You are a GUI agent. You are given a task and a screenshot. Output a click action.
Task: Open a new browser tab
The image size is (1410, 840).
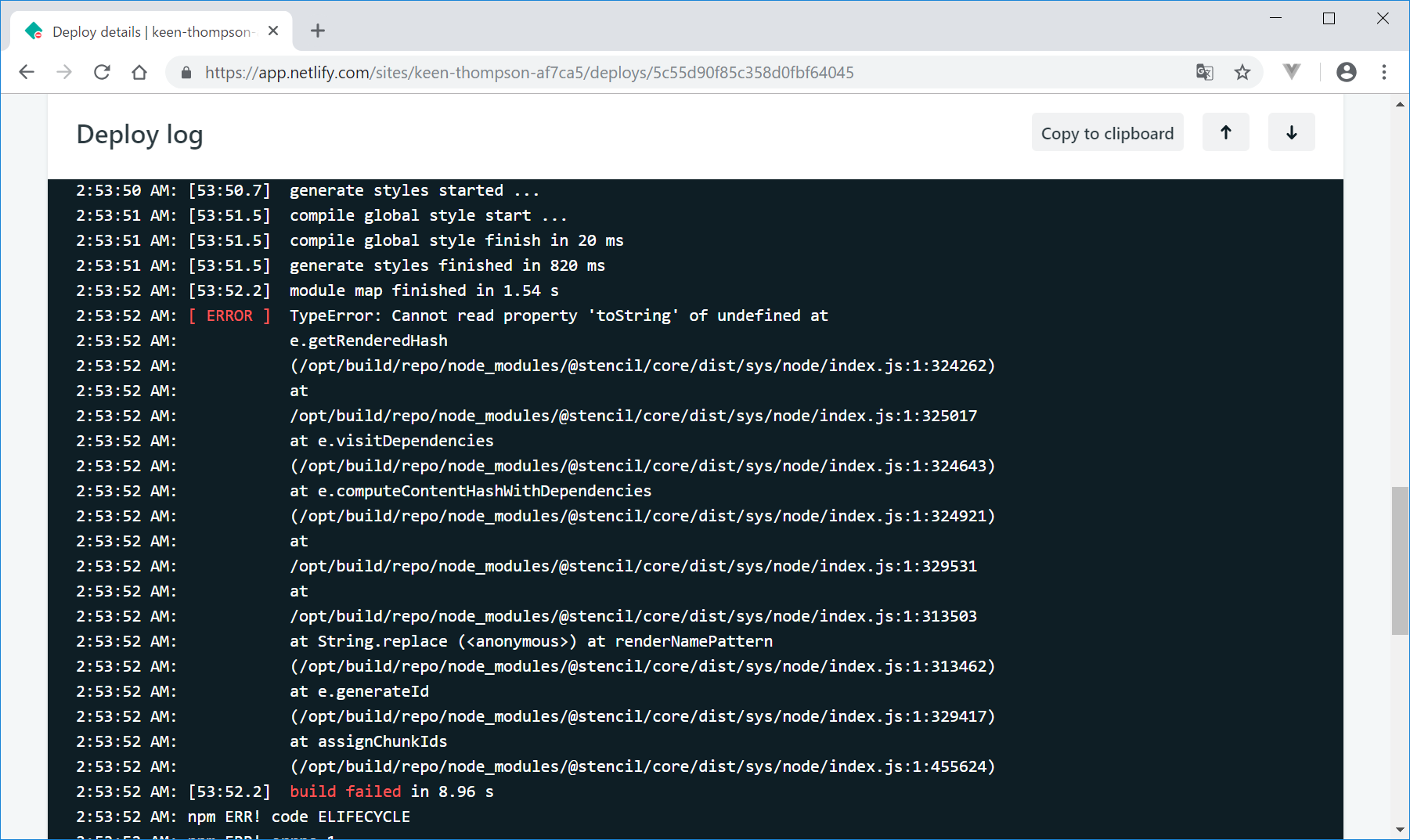click(x=317, y=31)
